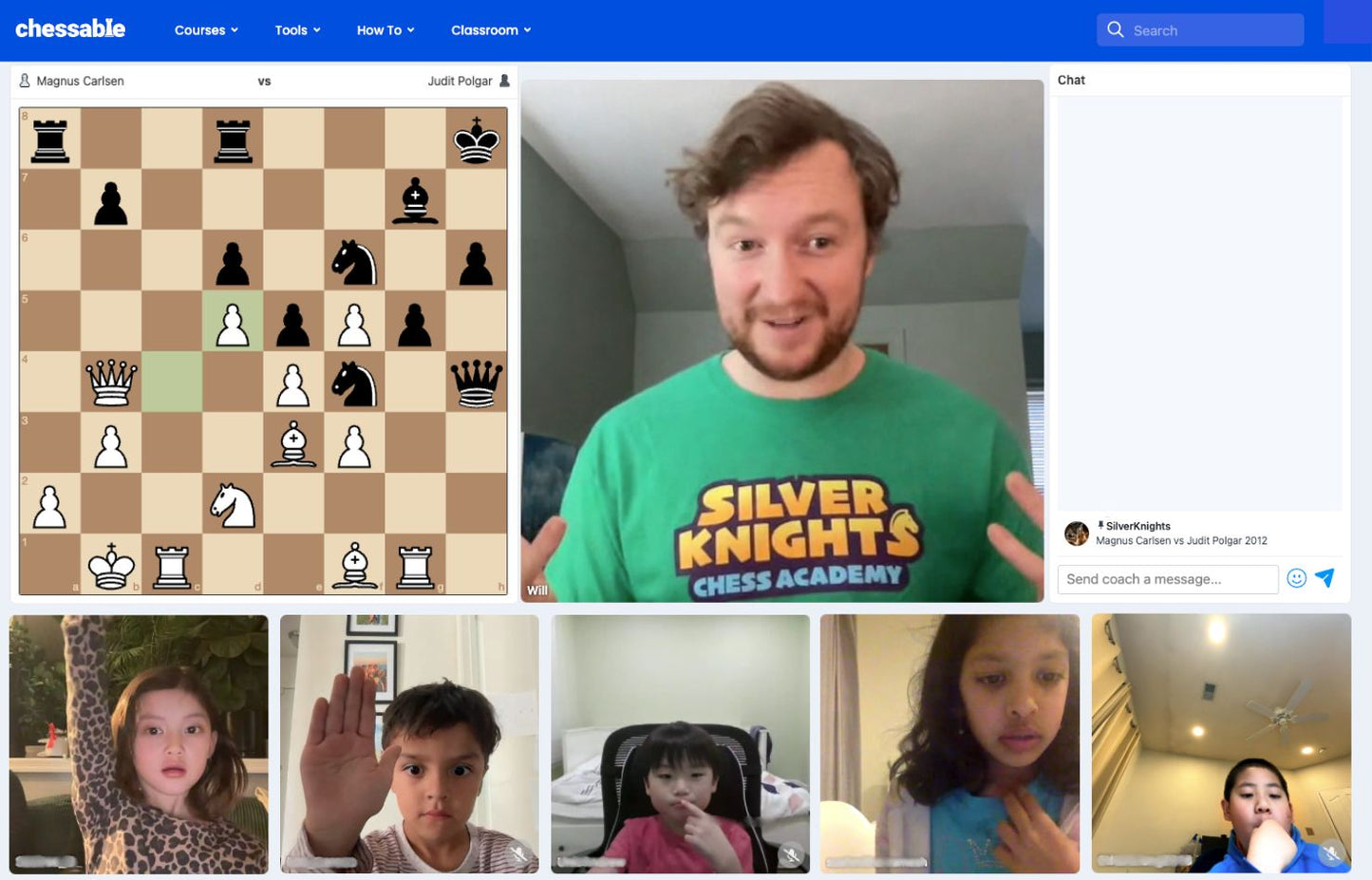
Task: Toggle mute icon on pink-shirt child's video
Action: tap(791, 856)
